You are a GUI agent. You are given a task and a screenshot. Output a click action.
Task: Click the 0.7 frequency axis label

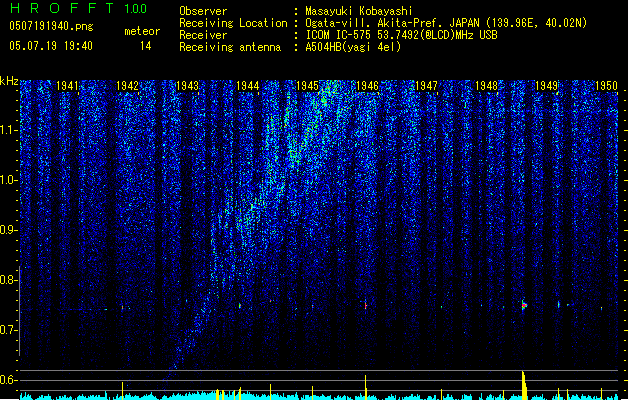8,330
